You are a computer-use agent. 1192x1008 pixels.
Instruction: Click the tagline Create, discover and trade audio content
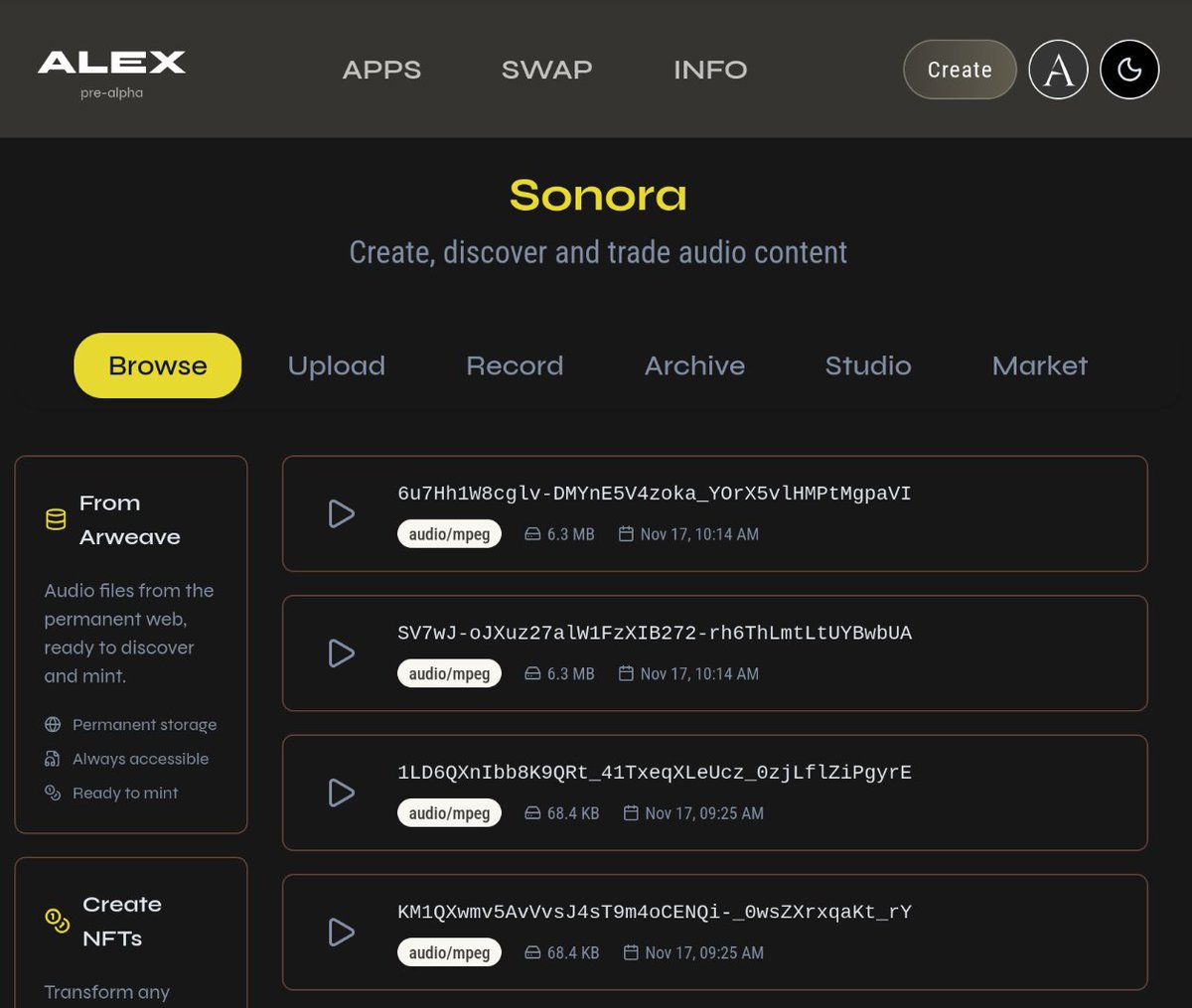pyautogui.click(x=598, y=252)
